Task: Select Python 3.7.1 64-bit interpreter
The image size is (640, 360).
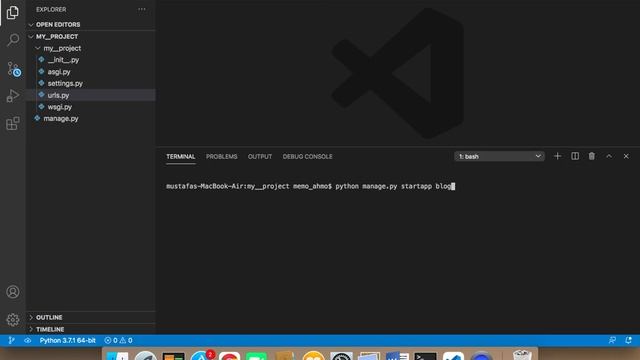Action: click(x=67, y=340)
